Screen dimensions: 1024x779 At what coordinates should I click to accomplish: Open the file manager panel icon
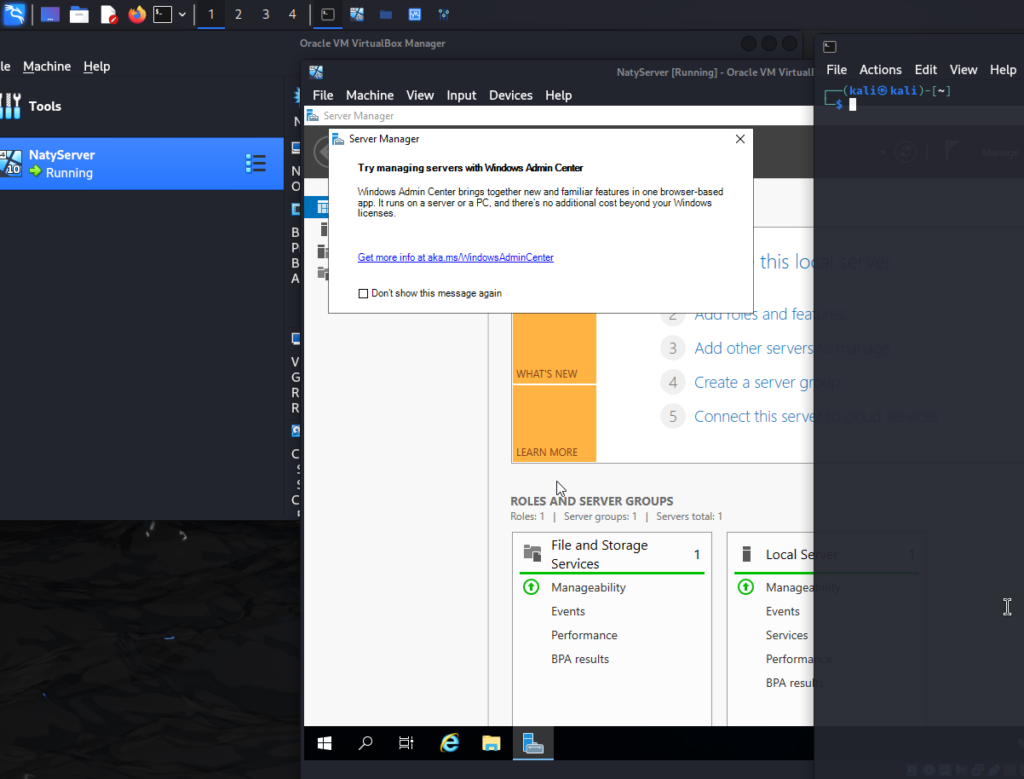pos(79,14)
